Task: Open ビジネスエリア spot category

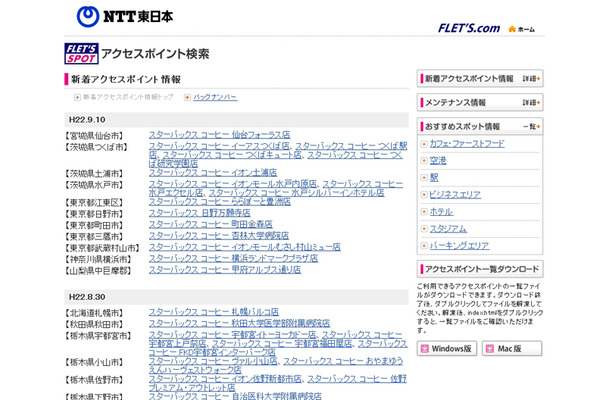Action: (x=455, y=195)
